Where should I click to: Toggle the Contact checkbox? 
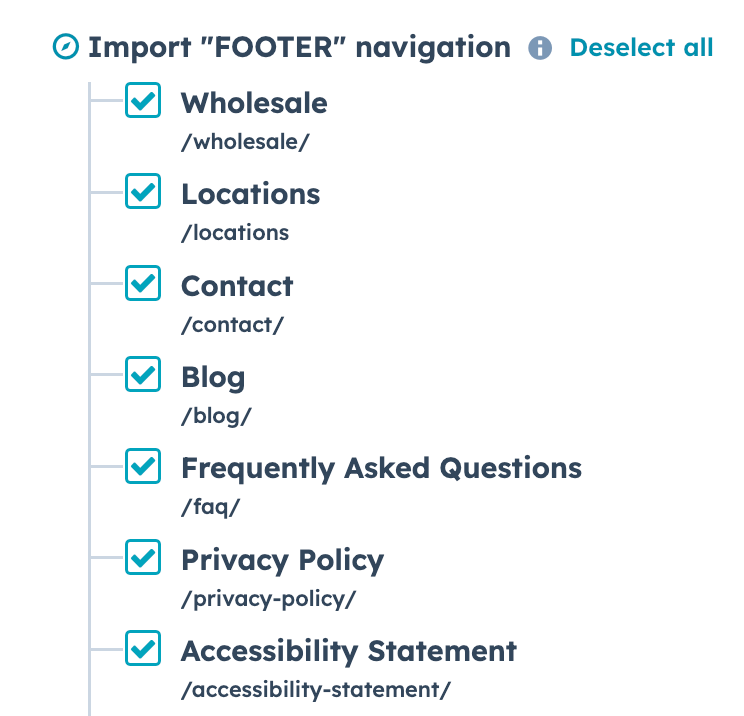click(143, 284)
